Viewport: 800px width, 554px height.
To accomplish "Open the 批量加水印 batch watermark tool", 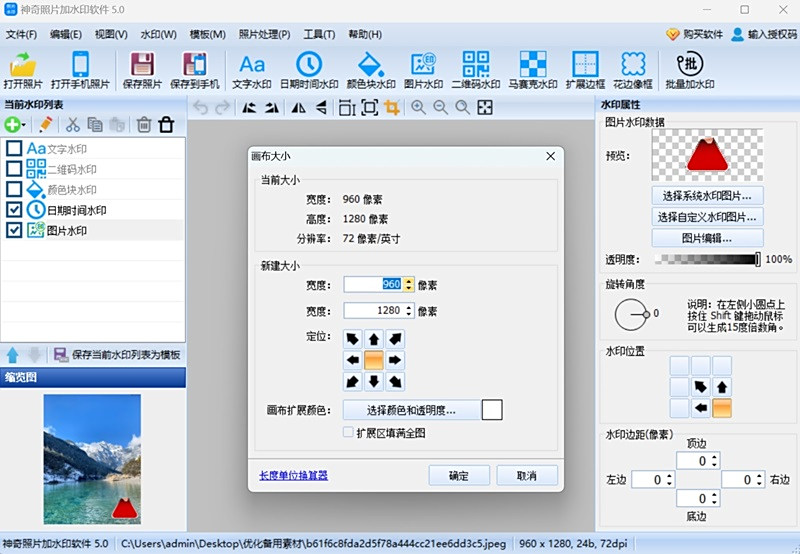I will [690, 68].
